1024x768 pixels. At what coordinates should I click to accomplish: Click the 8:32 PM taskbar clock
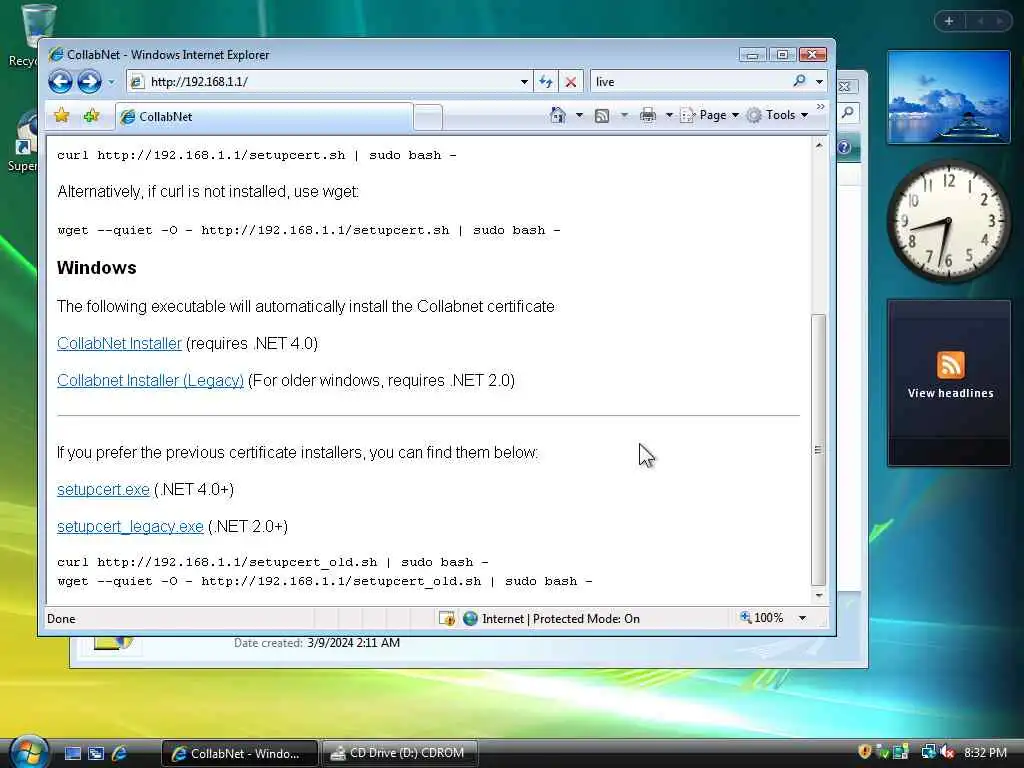985,752
